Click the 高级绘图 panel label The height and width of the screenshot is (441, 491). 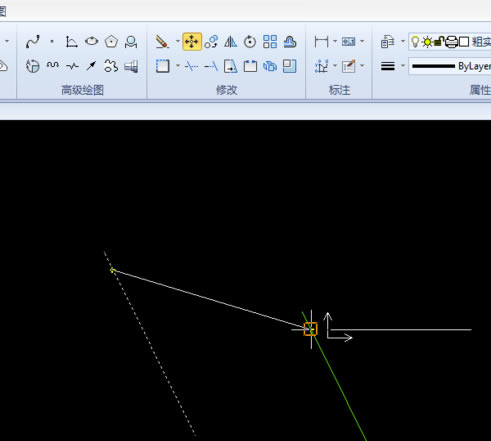[x=82, y=90]
